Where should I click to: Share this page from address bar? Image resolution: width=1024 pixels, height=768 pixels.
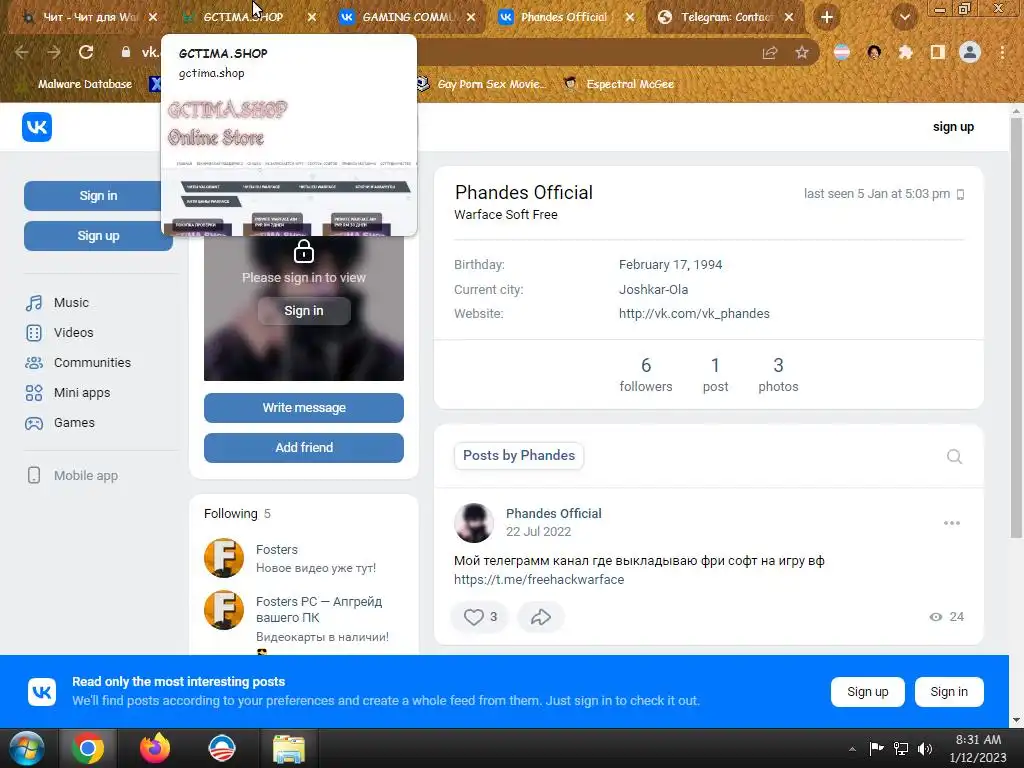[x=770, y=52]
